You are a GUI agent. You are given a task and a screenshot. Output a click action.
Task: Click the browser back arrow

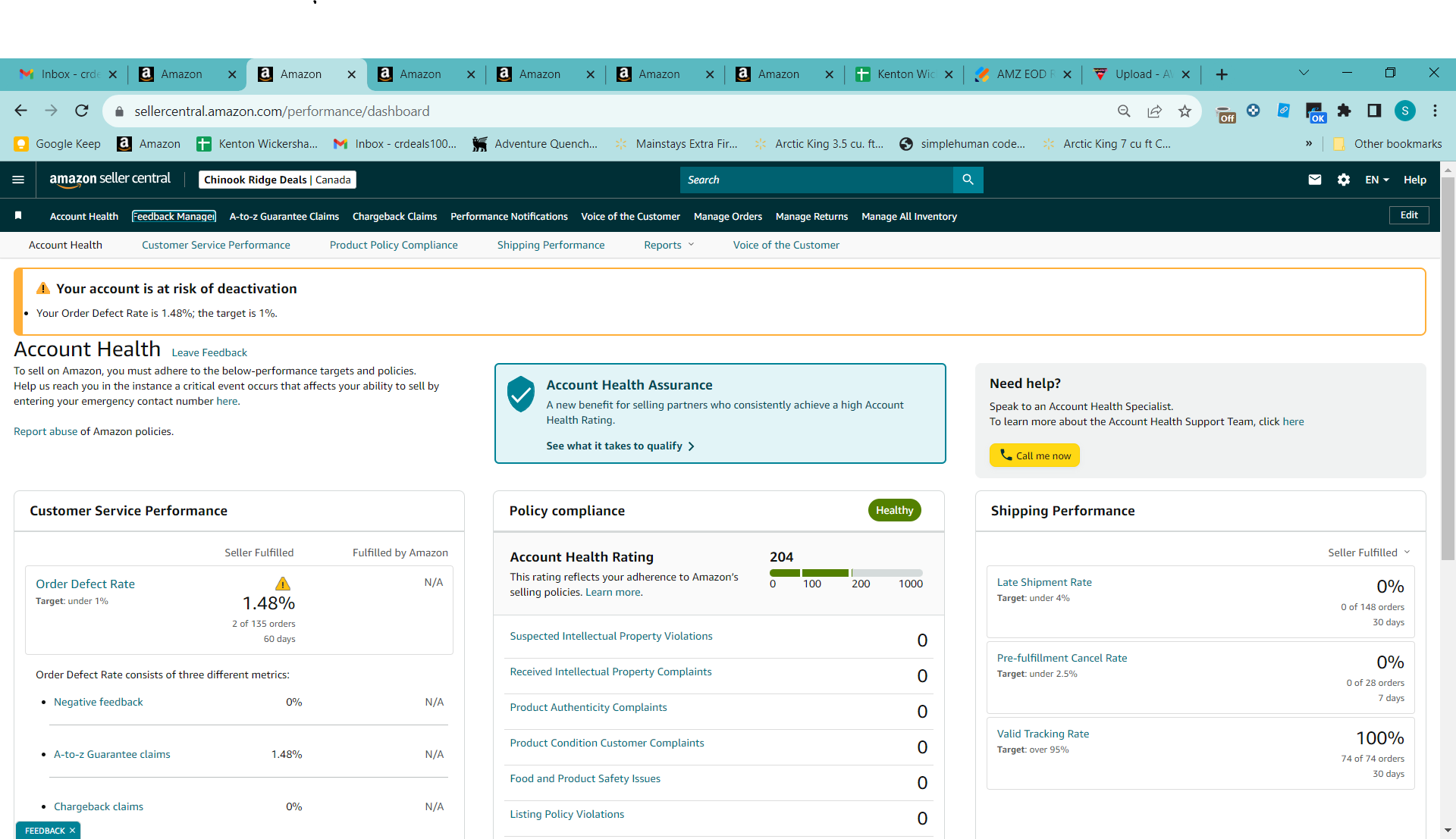tap(20, 111)
